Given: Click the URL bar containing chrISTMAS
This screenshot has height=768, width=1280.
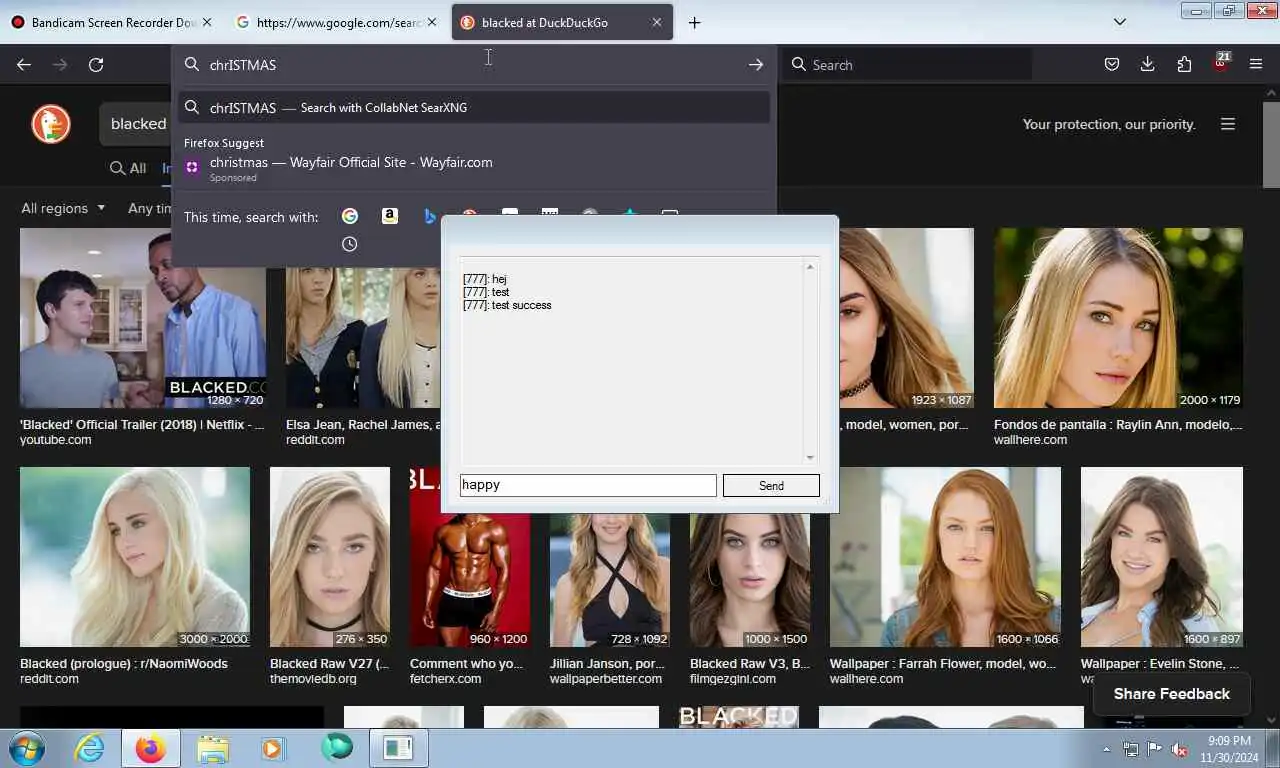Looking at the screenshot, I should (x=474, y=64).
